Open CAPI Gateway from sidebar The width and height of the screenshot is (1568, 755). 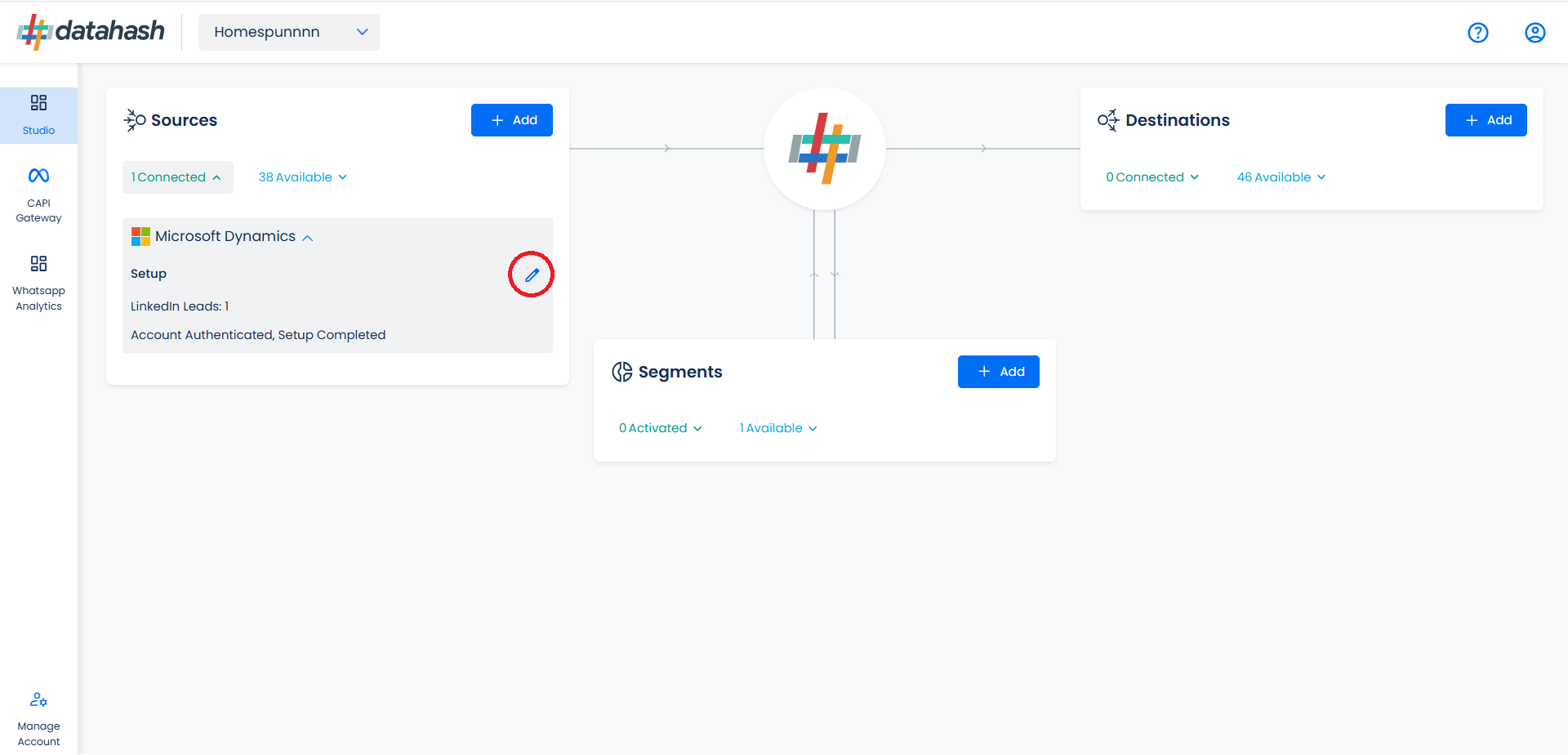(38, 195)
